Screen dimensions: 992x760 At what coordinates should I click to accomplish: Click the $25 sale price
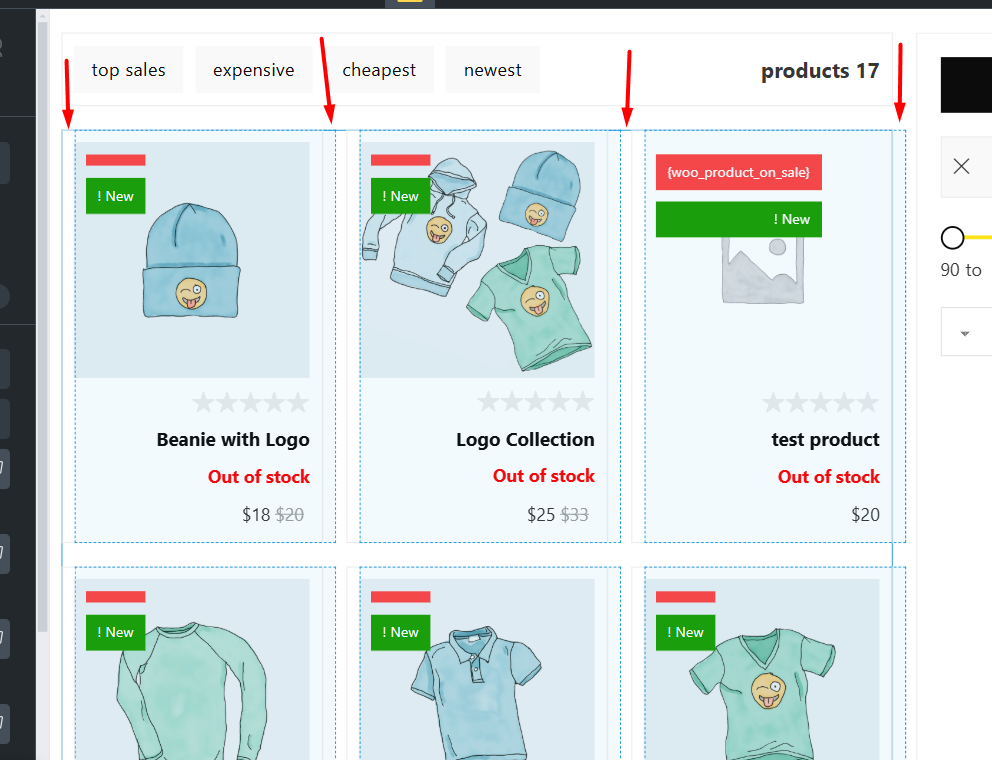click(541, 514)
